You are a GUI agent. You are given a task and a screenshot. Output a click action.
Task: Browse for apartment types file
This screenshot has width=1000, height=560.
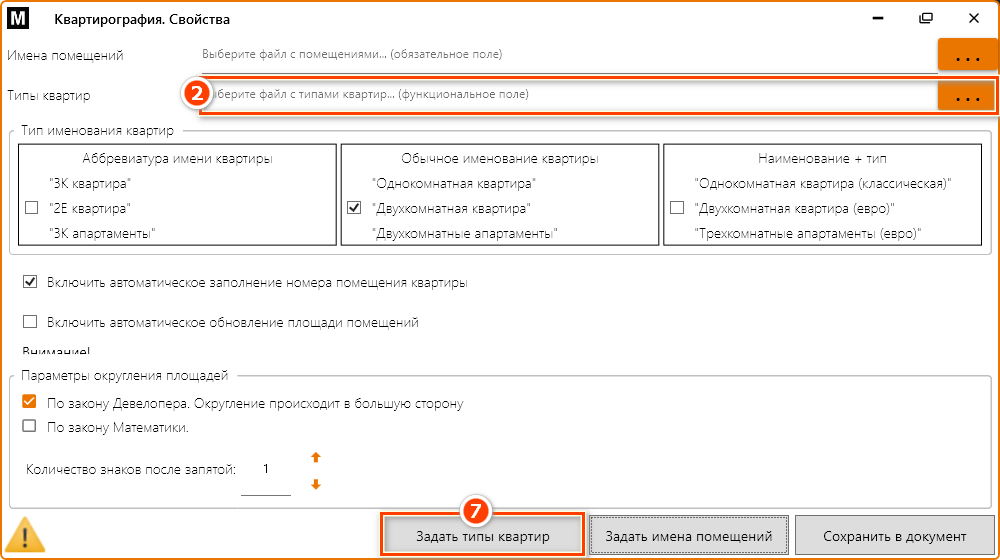(x=966, y=96)
